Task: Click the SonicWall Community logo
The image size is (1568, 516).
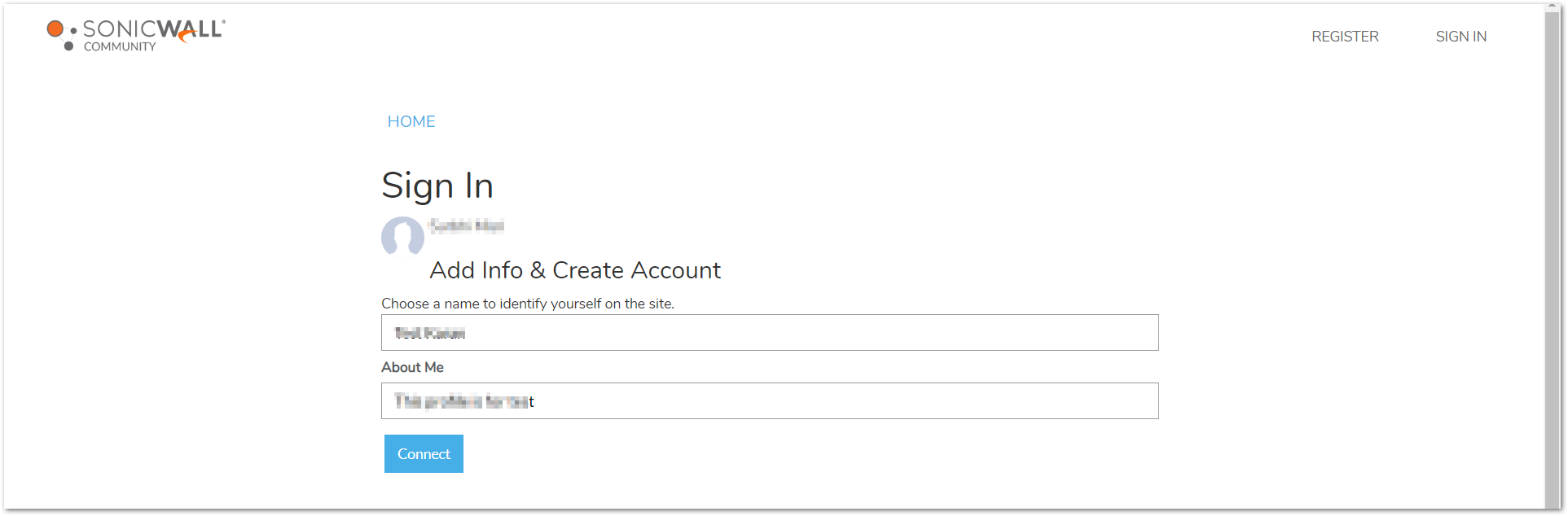Action: click(x=136, y=36)
